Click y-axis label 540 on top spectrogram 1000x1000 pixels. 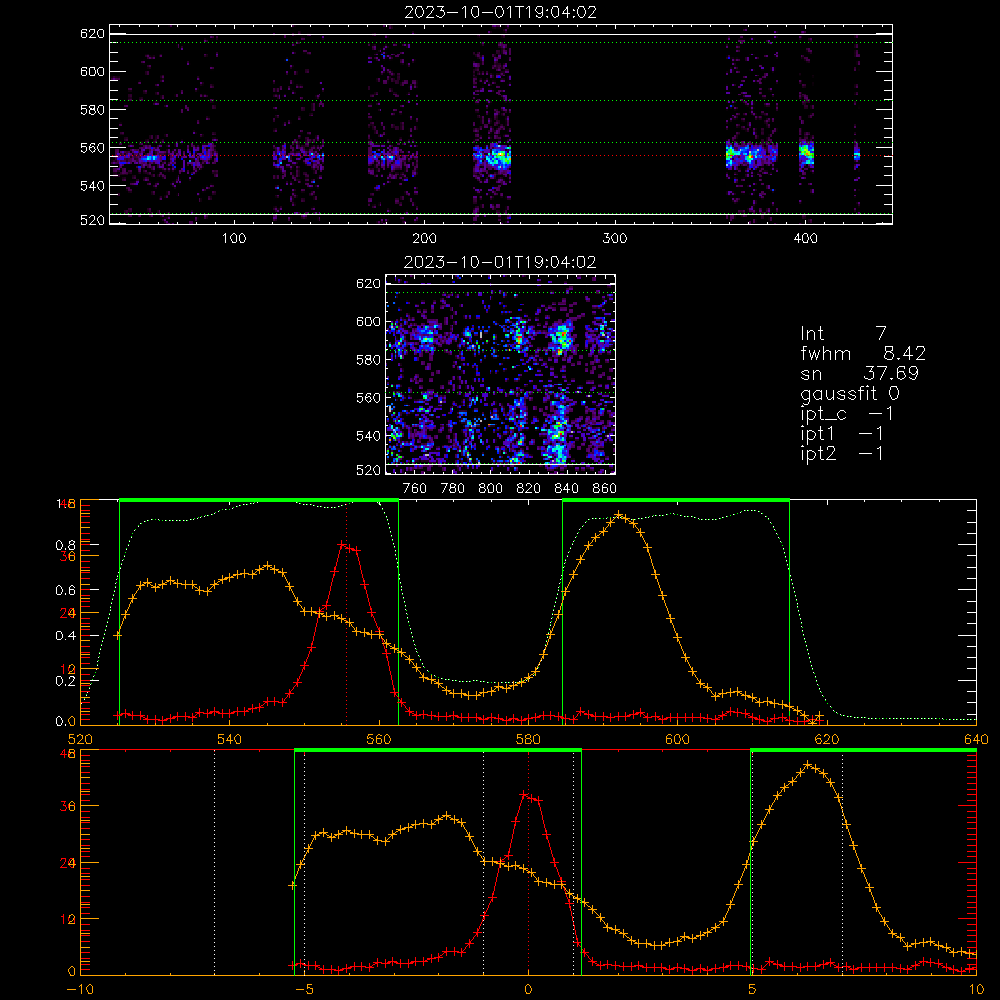(x=92, y=186)
